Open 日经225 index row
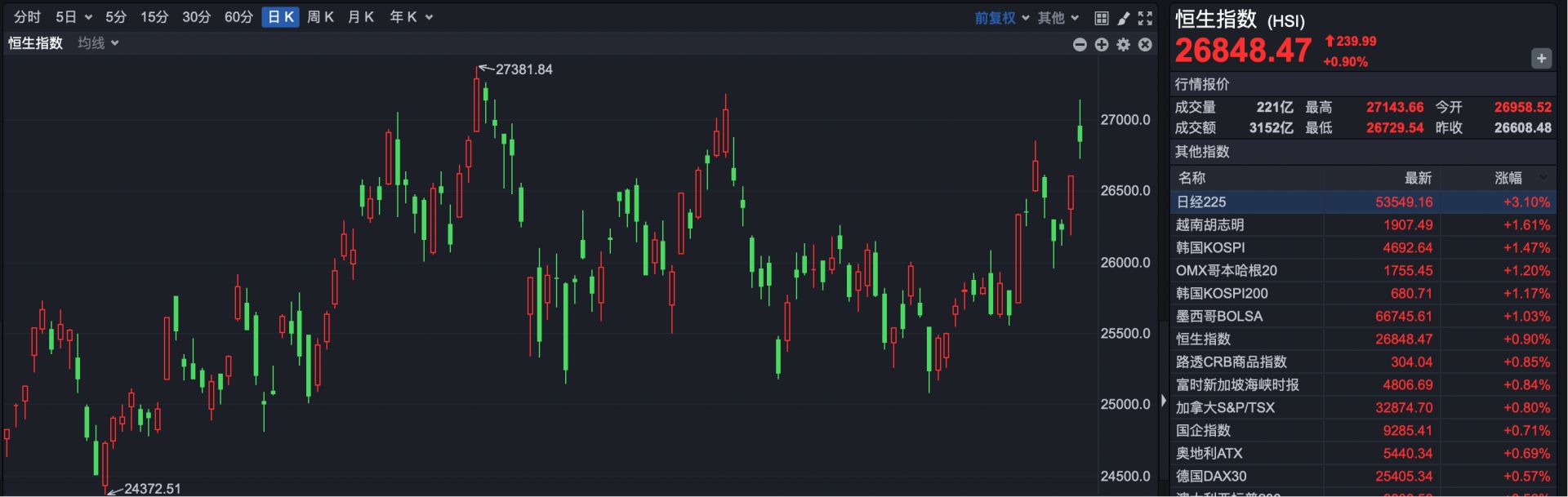Image resolution: width=1568 pixels, height=497 pixels. point(1362,202)
